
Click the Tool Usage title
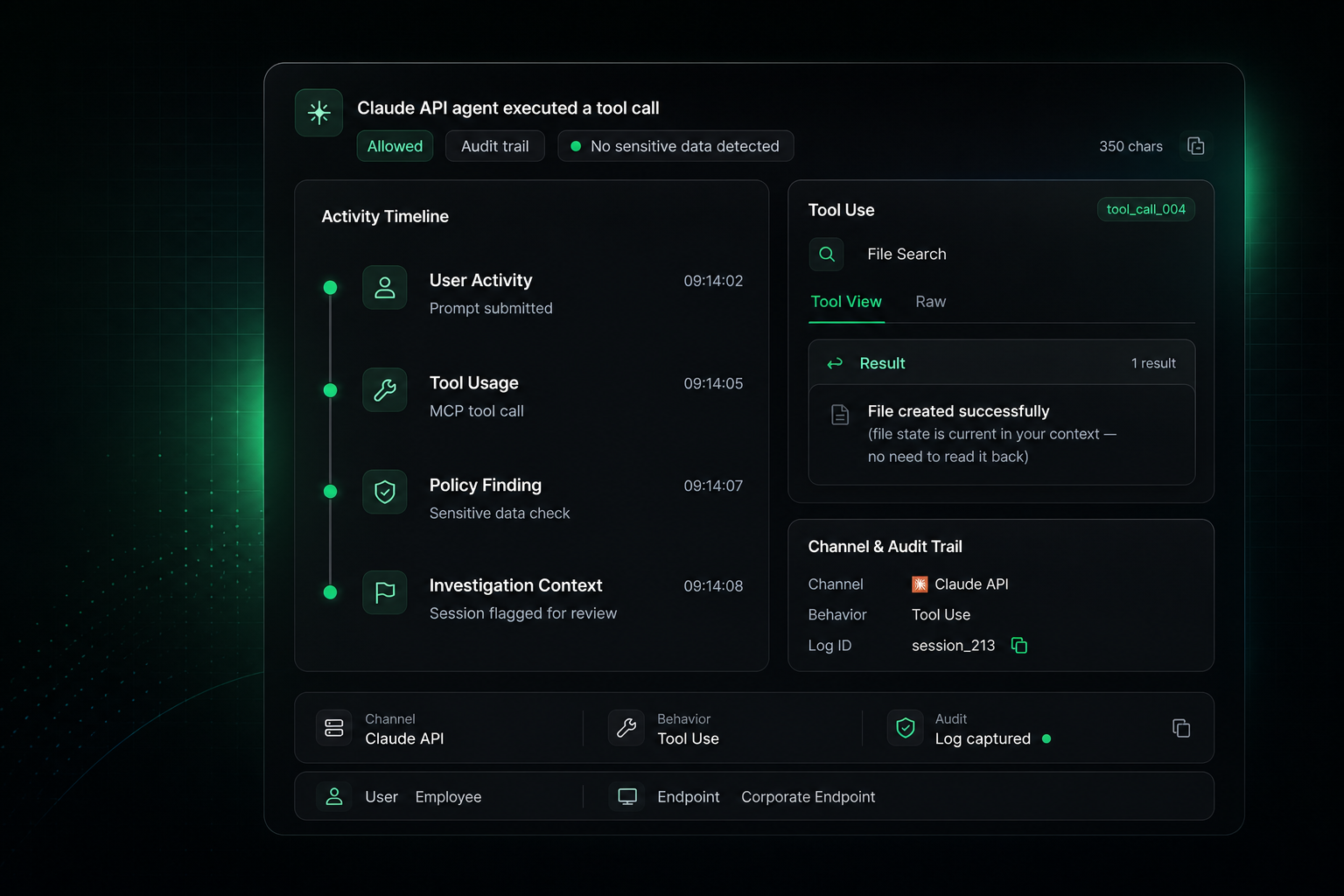coord(473,383)
